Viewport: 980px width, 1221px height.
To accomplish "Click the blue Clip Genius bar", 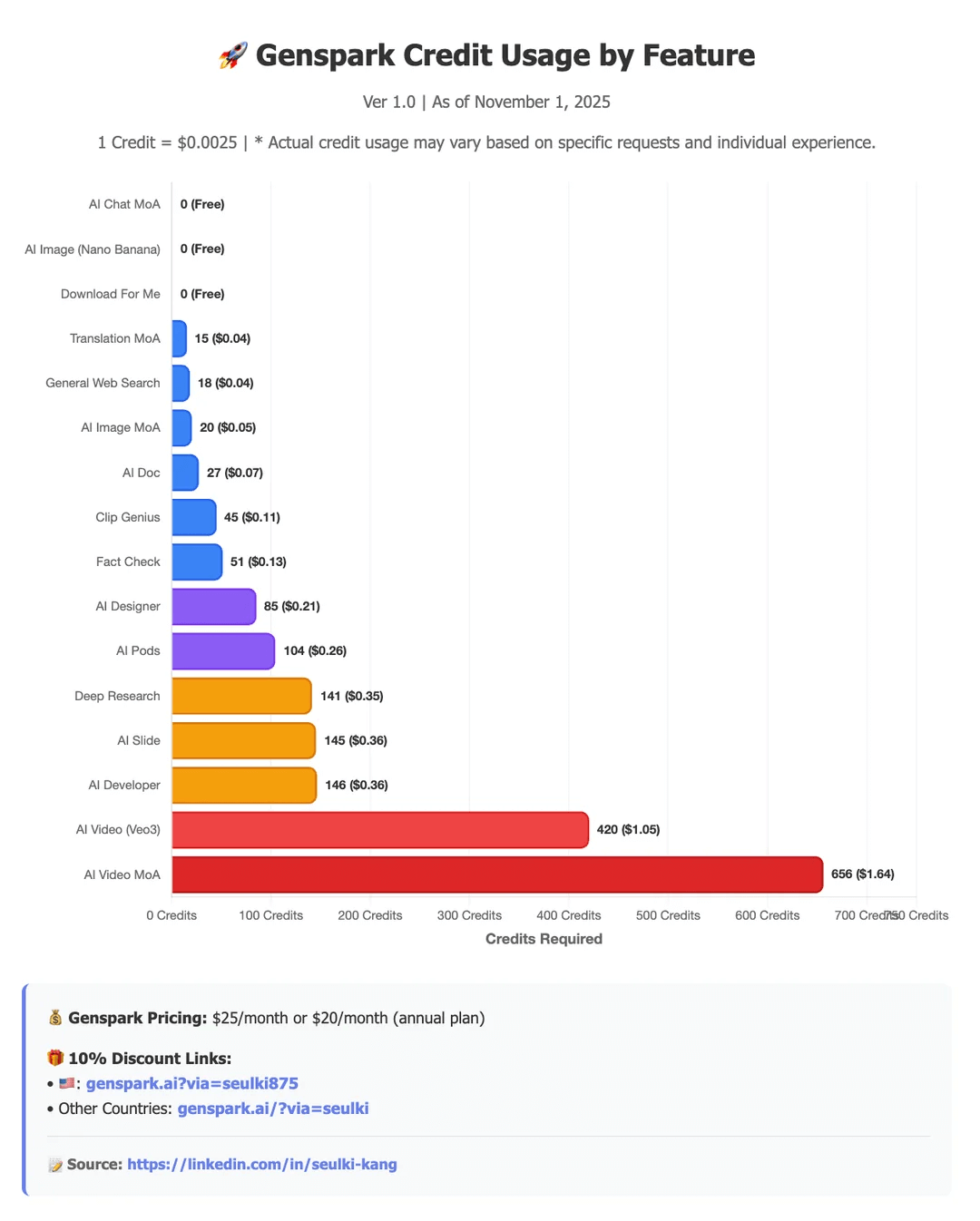I will 194,517.
